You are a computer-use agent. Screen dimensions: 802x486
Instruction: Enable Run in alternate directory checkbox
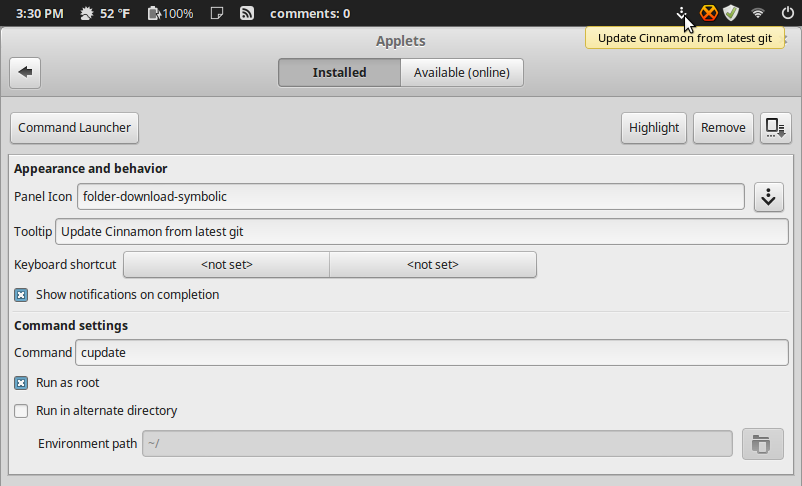(x=21, y=411)
